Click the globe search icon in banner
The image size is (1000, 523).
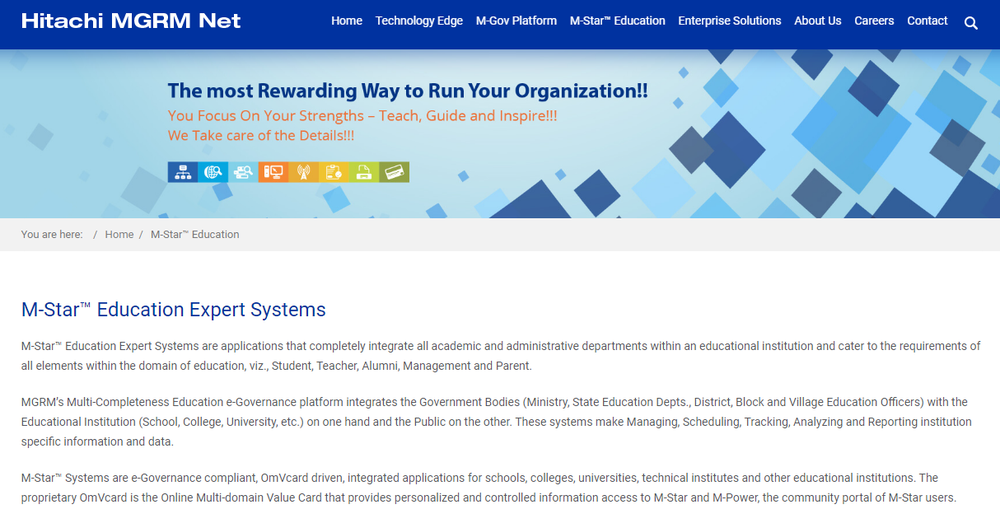pyautogui.click(x=213, y=172)
